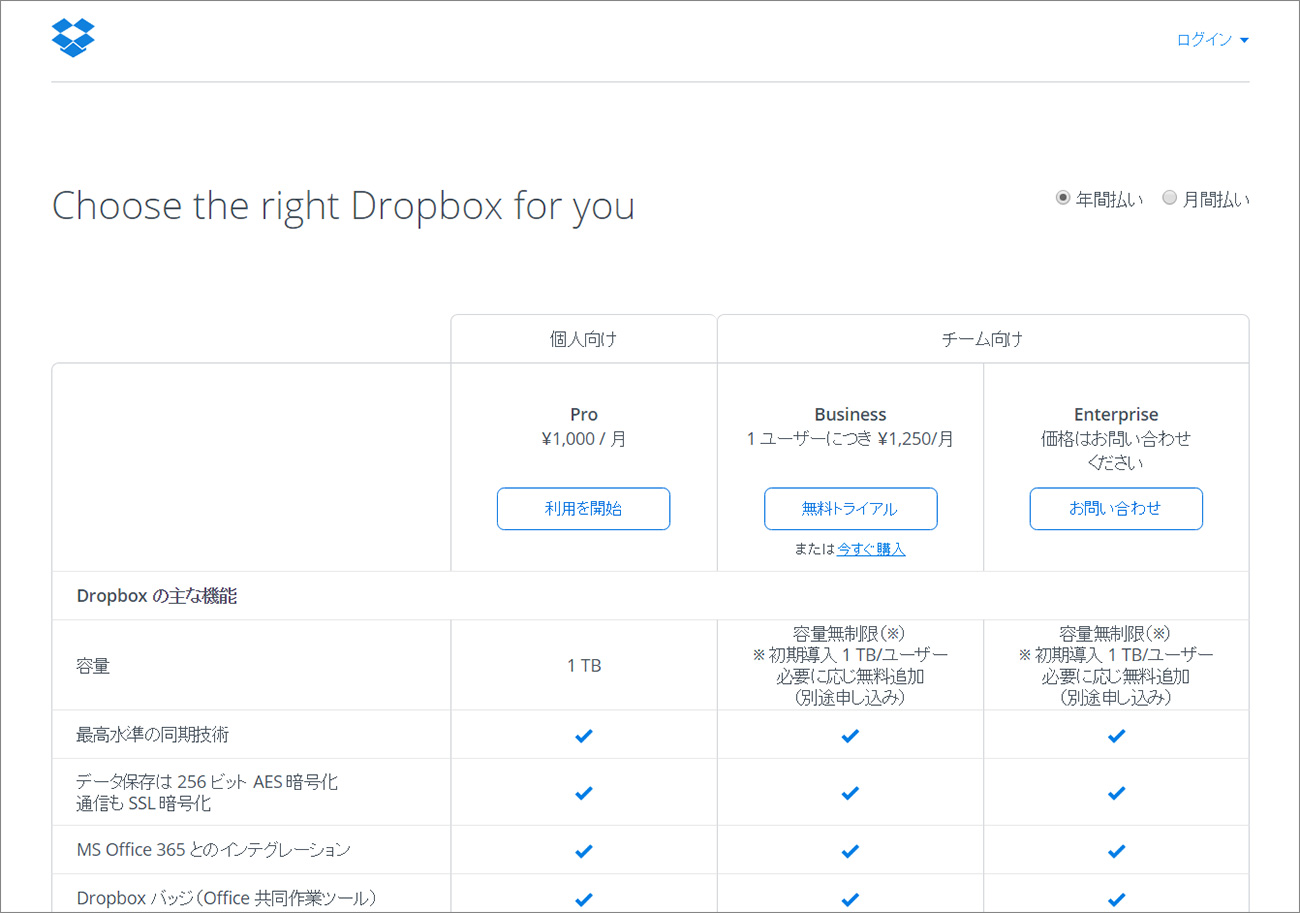Click Pro checkmark for MS Office 365 row
The height and width of the screenshot is (913, 1300).
tap(584, 851)
